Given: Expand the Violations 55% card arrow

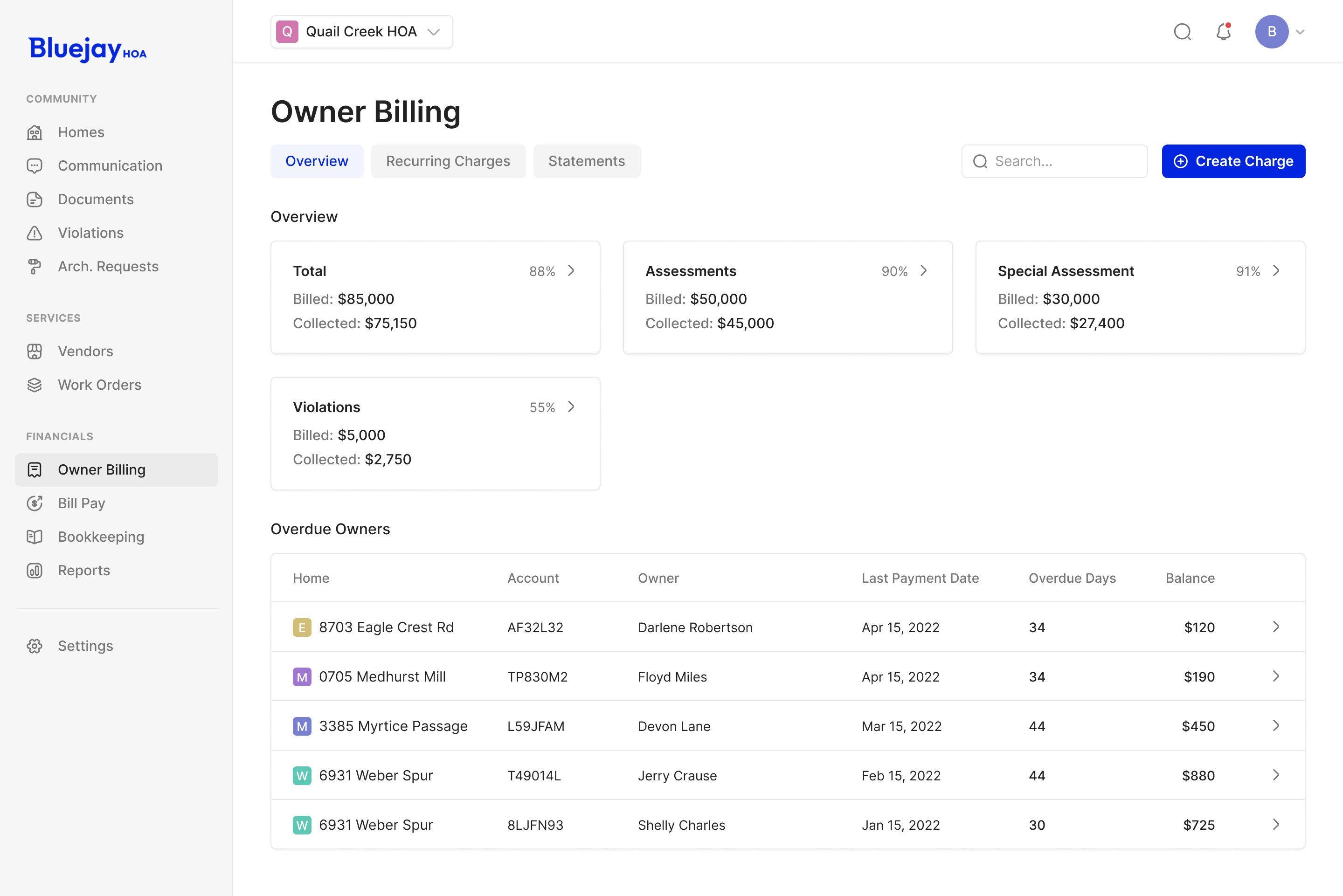Looking at the screenshot, I should (571, 407).
